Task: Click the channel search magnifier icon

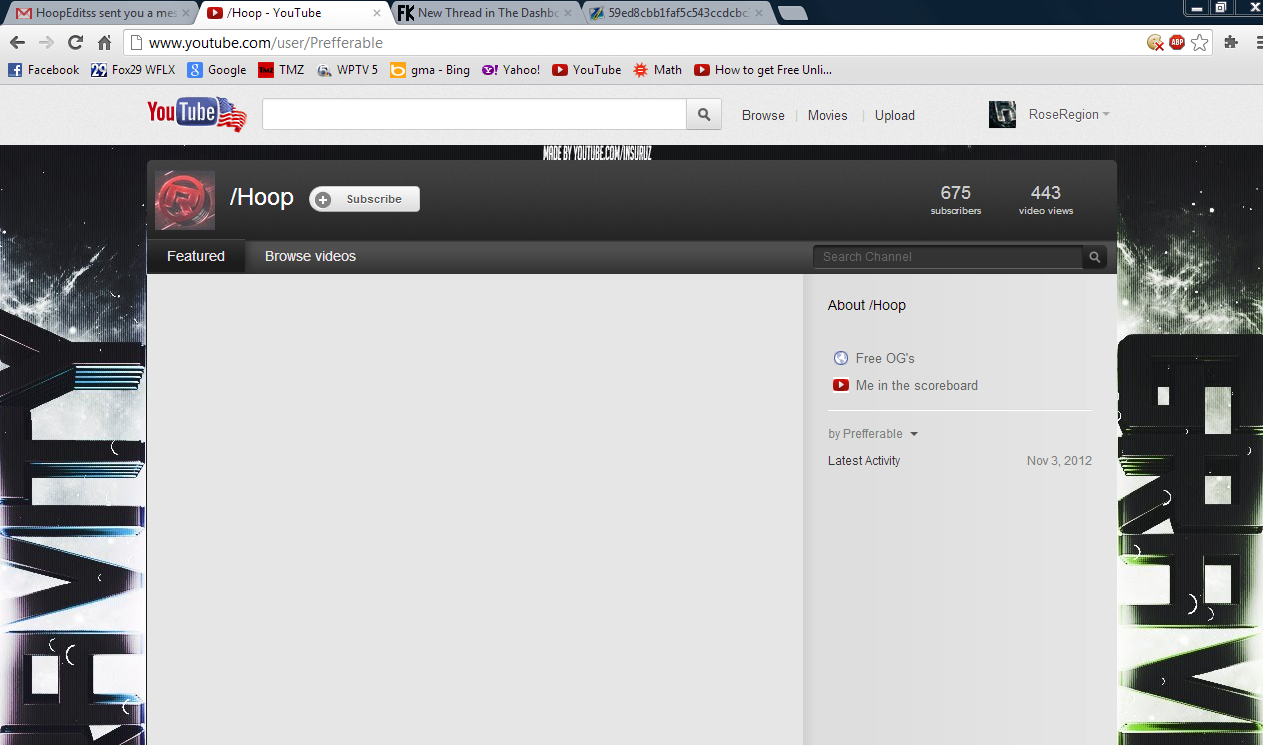Action: [1095, 257]
